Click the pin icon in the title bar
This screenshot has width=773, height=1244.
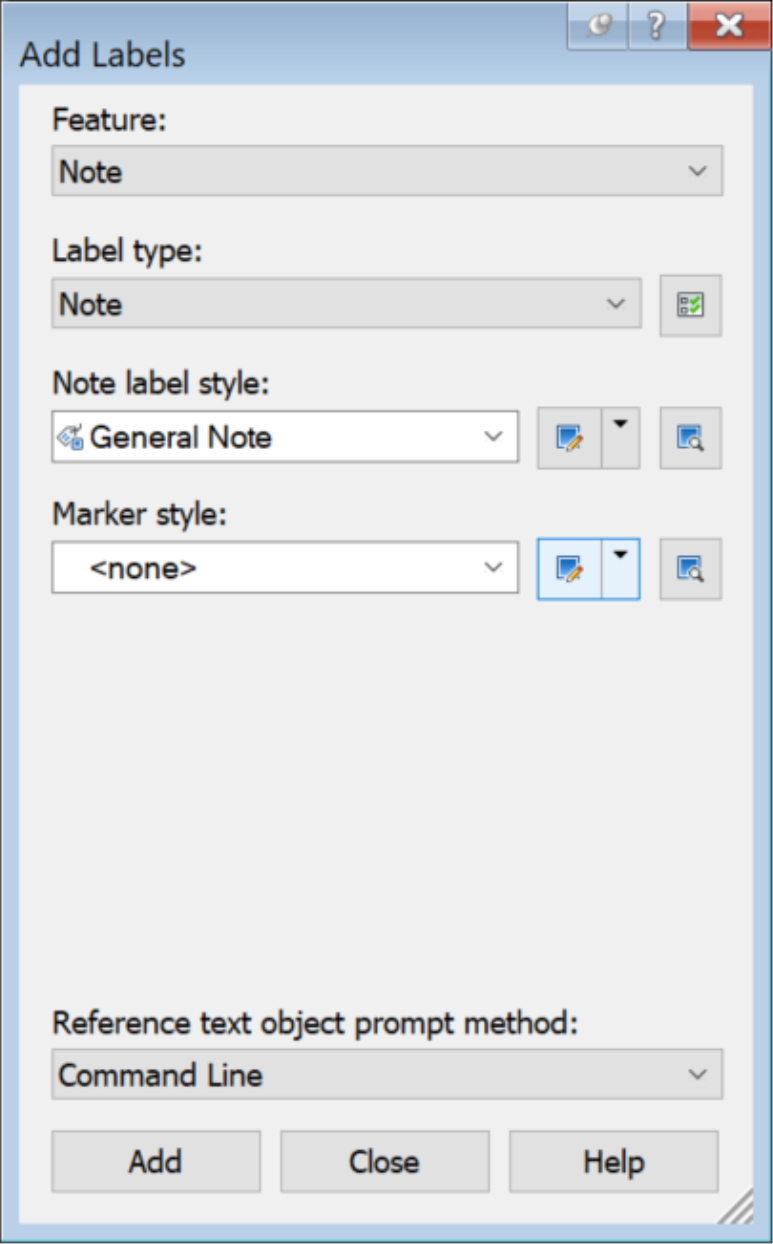click(x=599, y=27)
